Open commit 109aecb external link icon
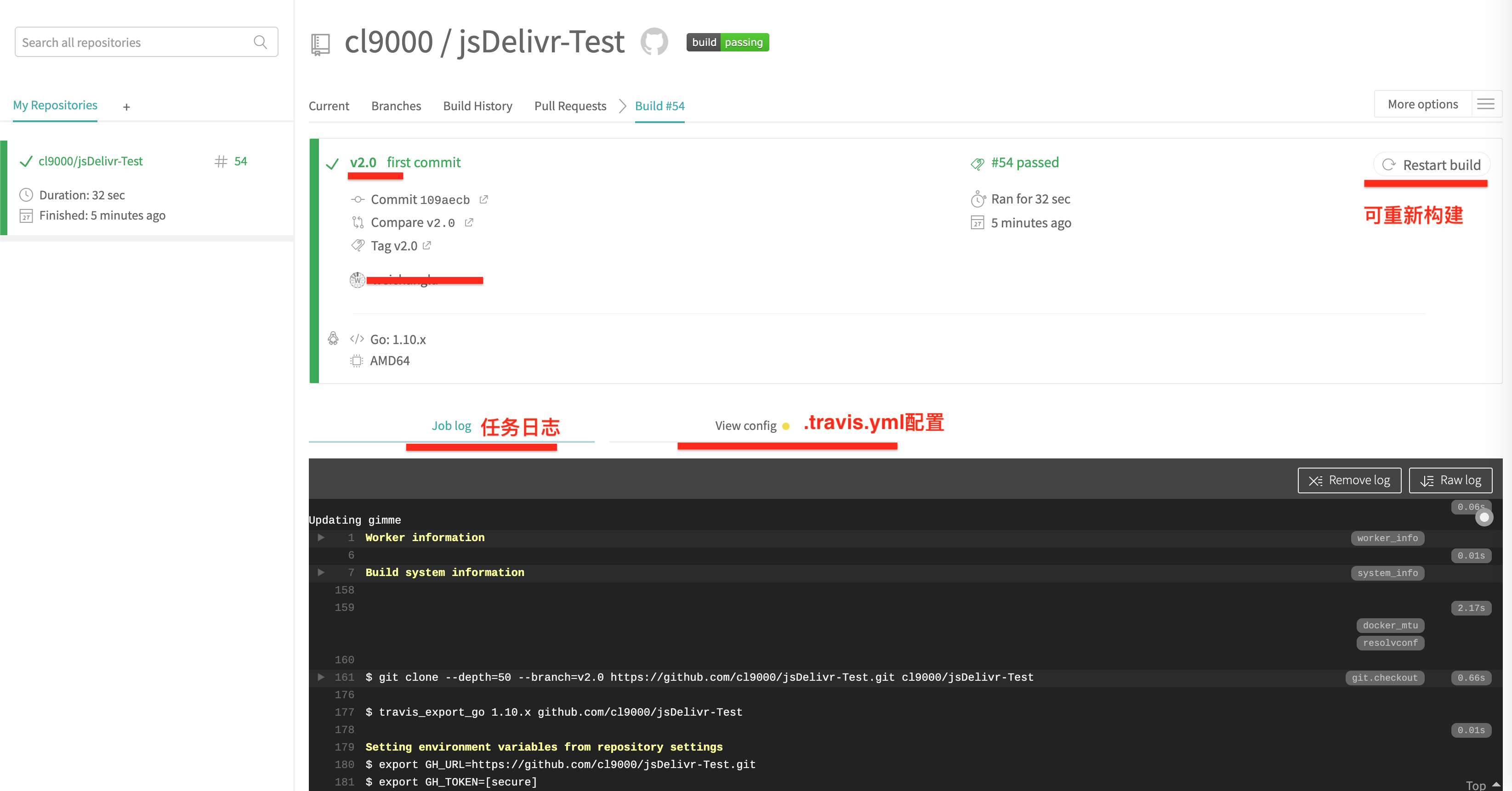The width and height of the screenshot is (1512, 791). [x=483, y=199]
